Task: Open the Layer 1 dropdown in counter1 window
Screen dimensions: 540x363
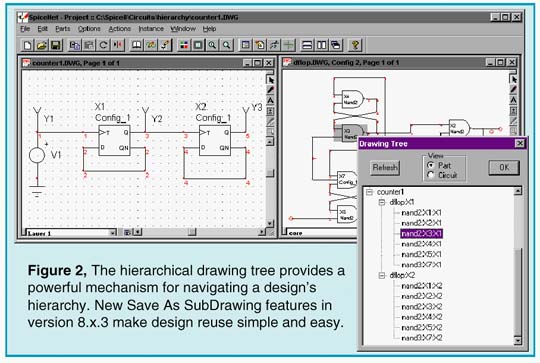Action: (112, 233)
